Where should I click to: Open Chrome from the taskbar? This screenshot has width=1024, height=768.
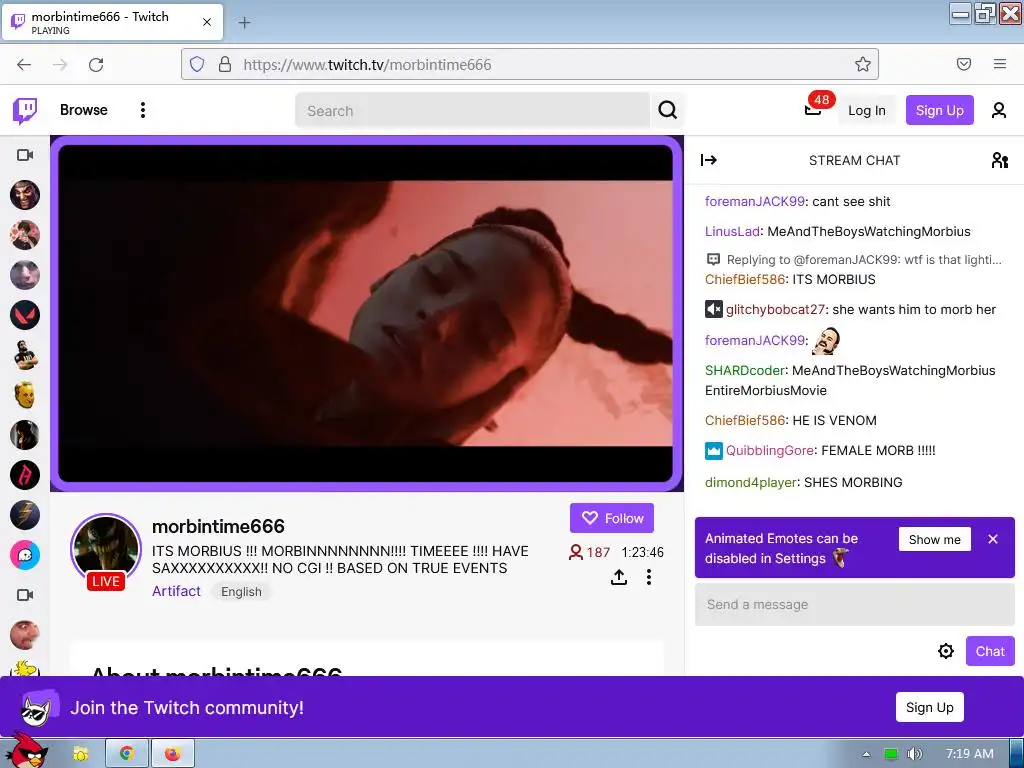pyautogui.click(x=127, y=754)
